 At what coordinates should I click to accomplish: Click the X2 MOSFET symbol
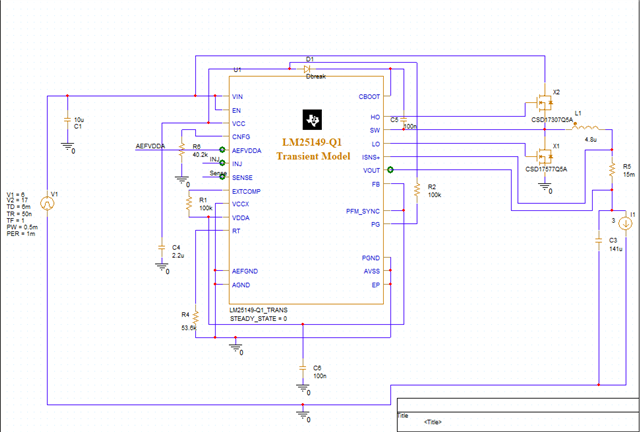pos(543,103)
